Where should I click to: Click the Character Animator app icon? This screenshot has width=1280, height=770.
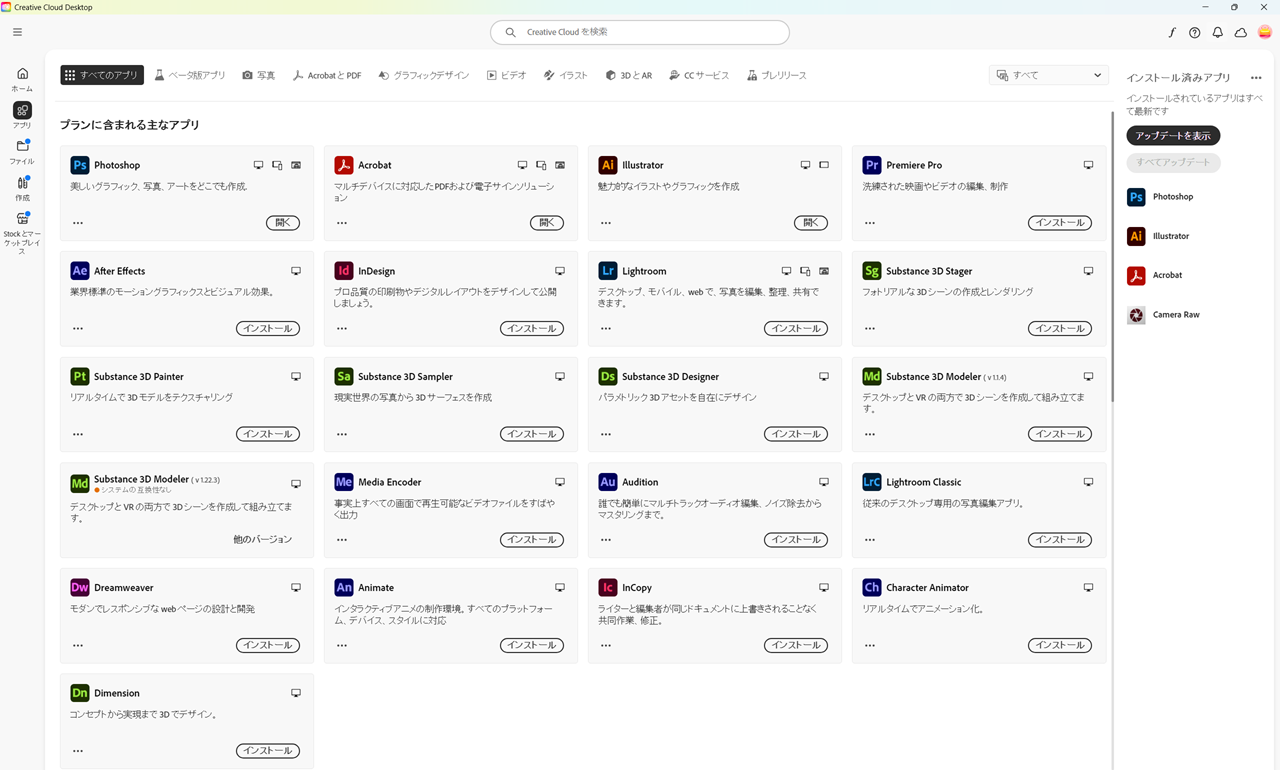(872, 588)
